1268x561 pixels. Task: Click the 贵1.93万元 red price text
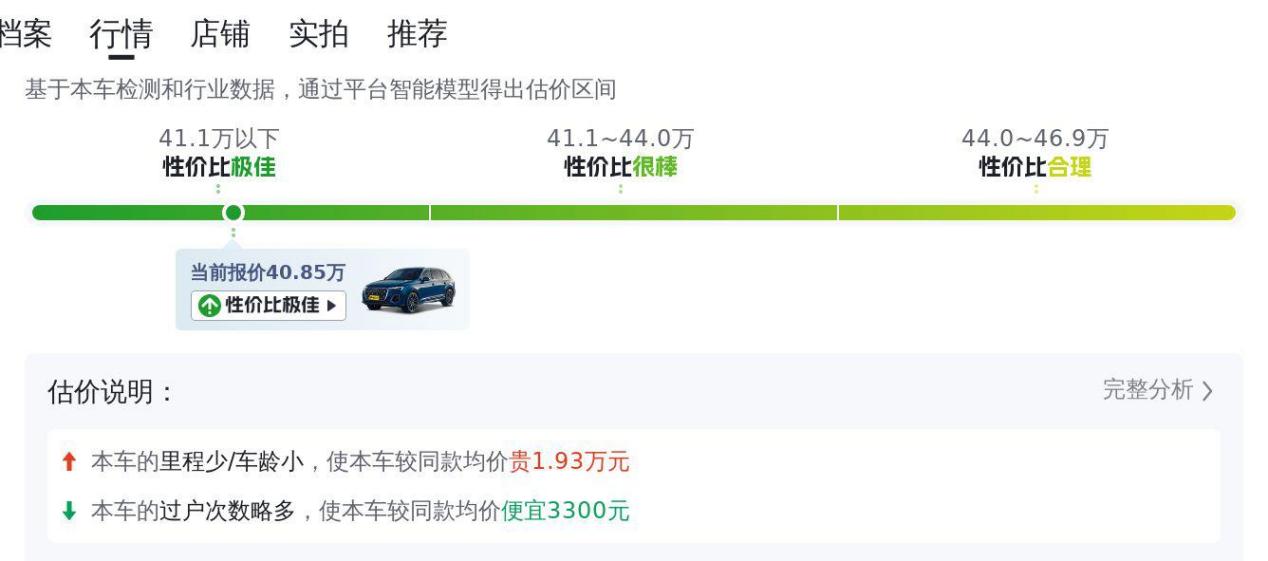[570, 462]
